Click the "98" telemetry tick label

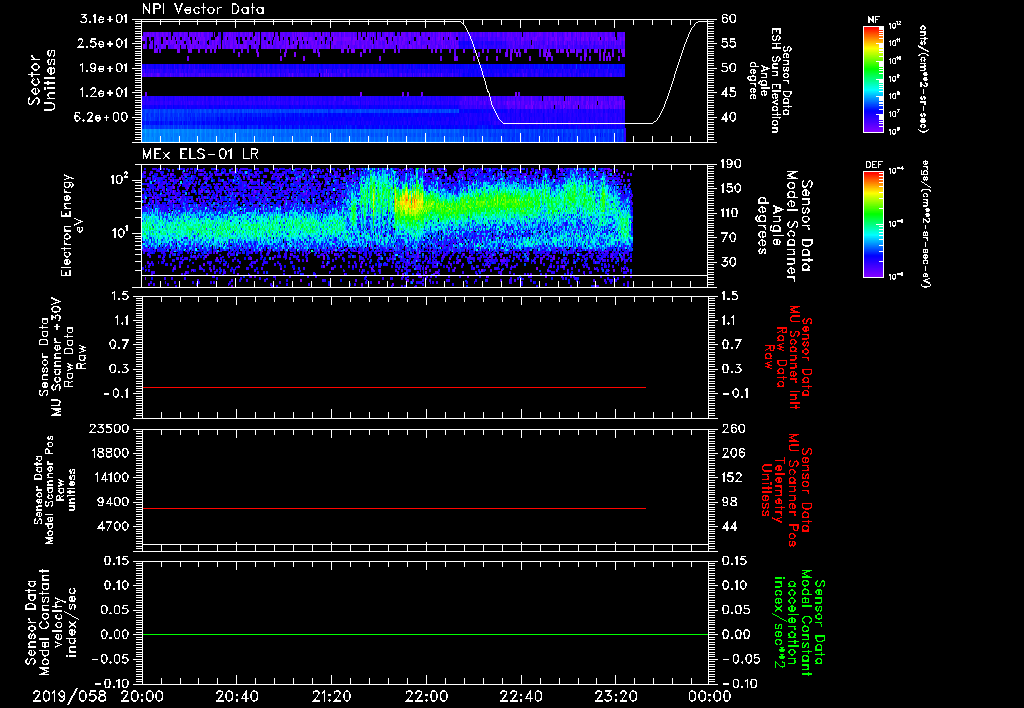[729, 502]
